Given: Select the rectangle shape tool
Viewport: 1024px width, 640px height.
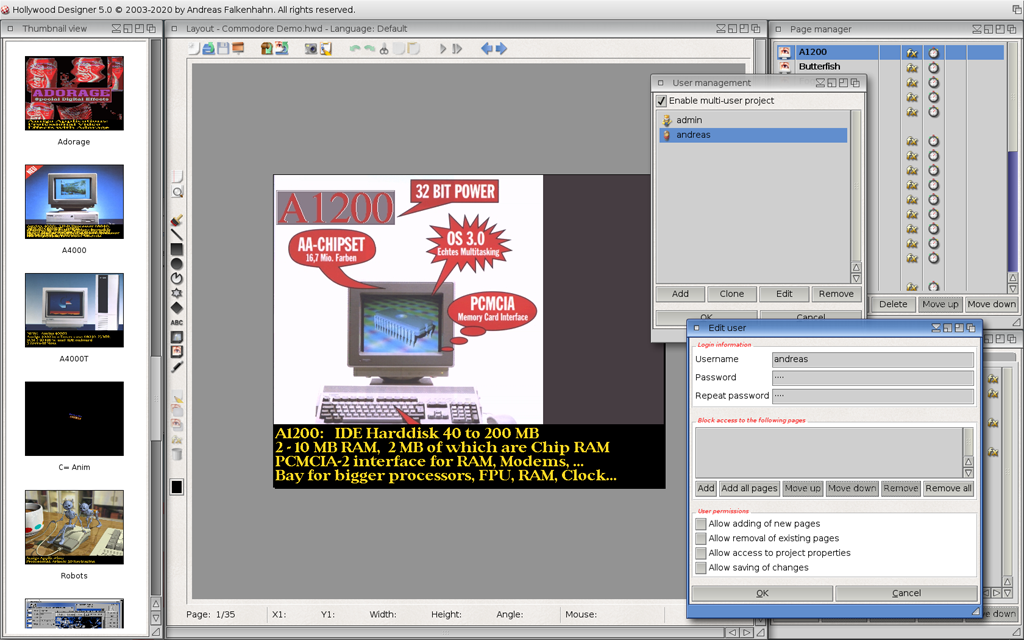Looking at the screenshot, I should point(177,249).
